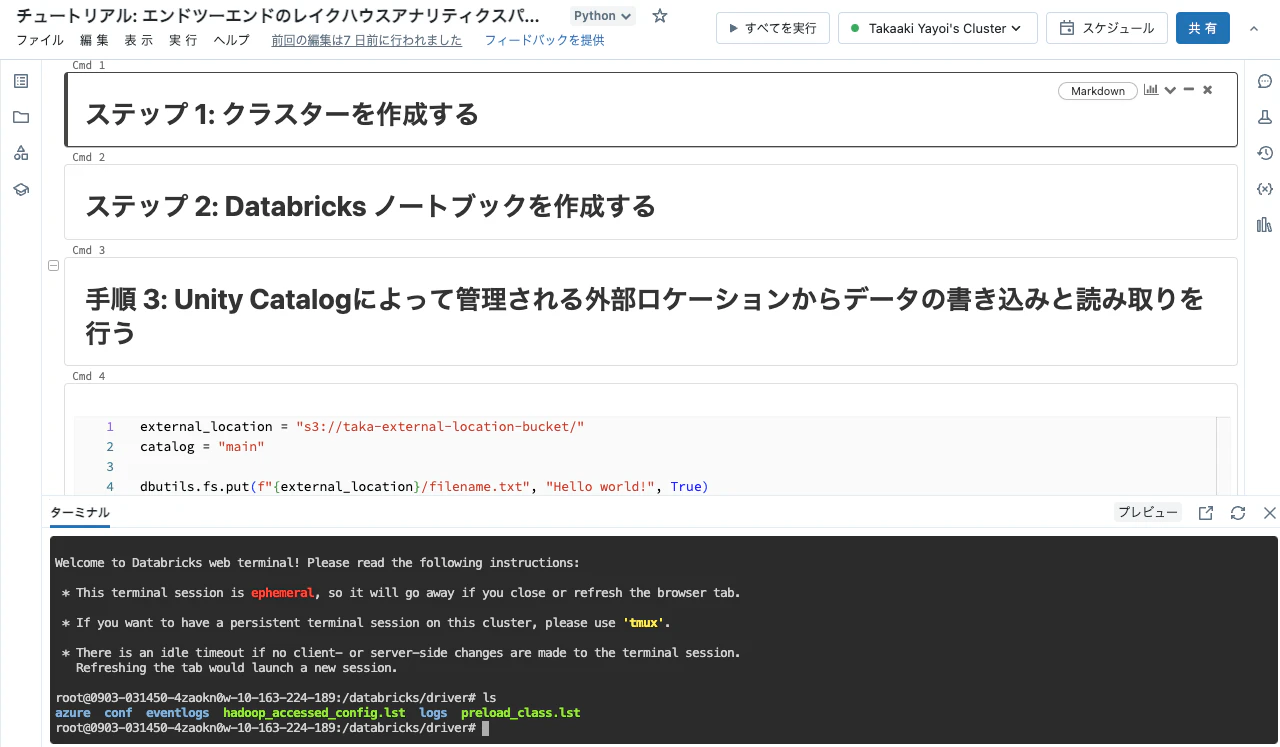Image resolution: width=1280 pixels, height=747 pixels.
Task: Click the Cmd 4 code cell scrollbar
Action: [1223, 455]
